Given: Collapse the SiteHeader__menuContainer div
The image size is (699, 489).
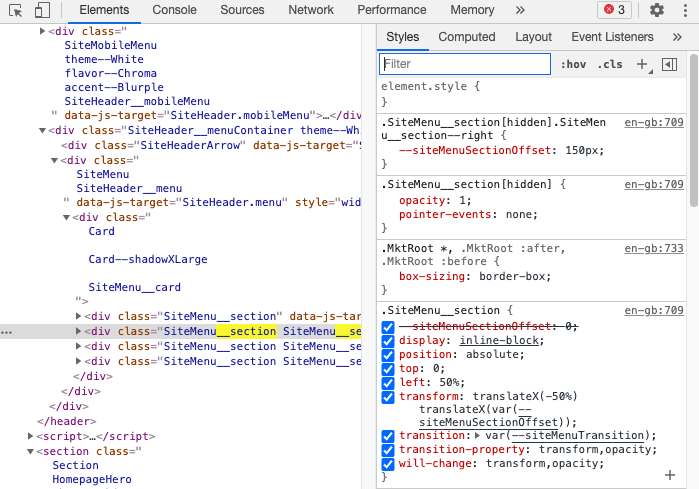Looking at the screenshot, I should tap(42, 131).
